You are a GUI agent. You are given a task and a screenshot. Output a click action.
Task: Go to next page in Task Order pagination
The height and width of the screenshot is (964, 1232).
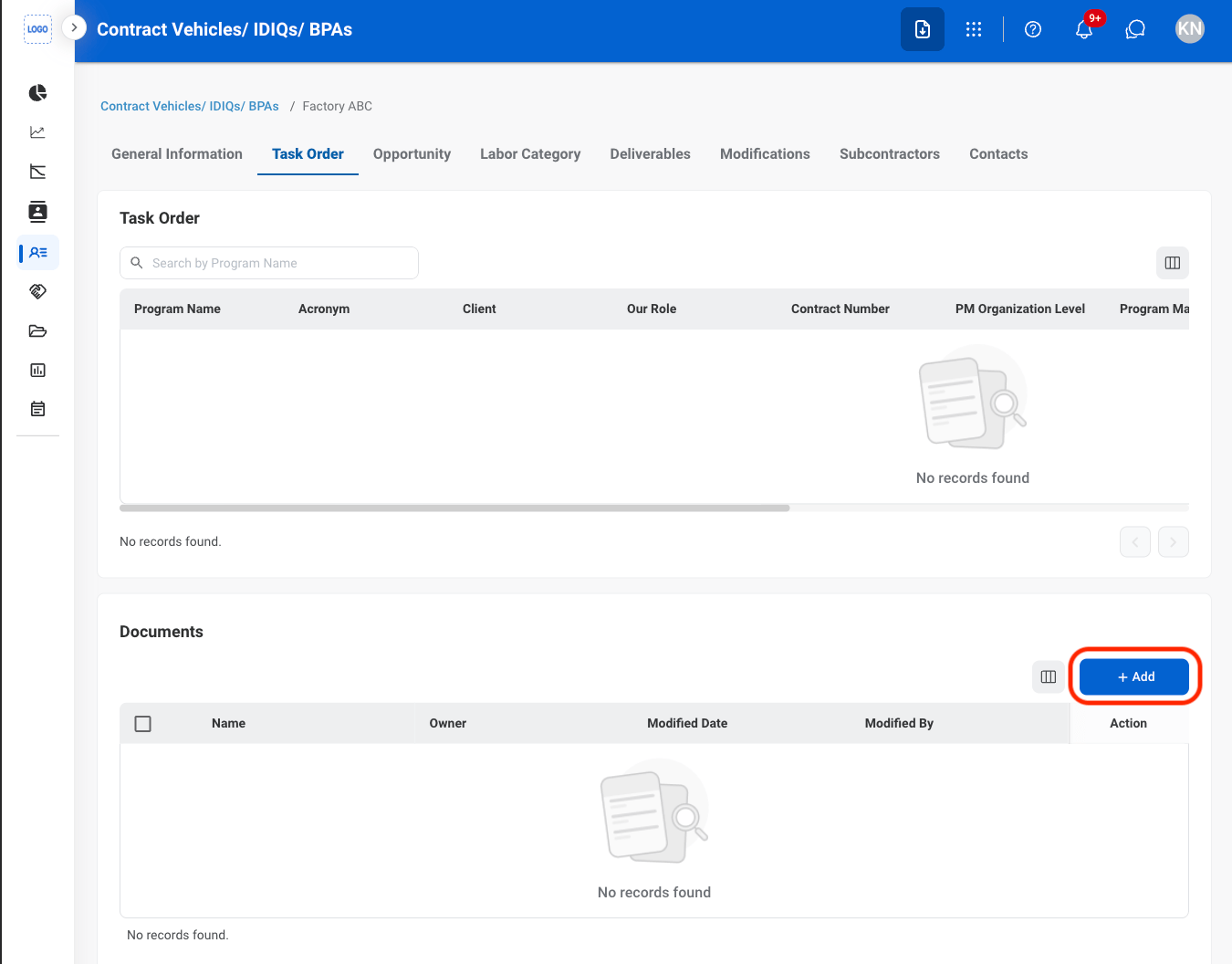tap(1174, 542)
